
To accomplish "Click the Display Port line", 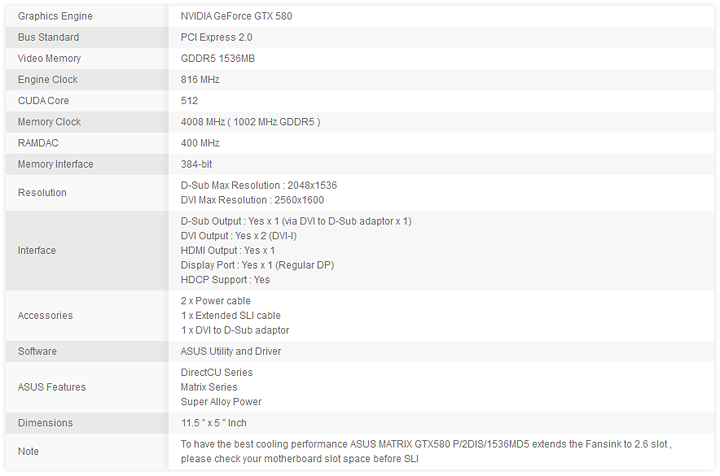I will pos(257,265).
